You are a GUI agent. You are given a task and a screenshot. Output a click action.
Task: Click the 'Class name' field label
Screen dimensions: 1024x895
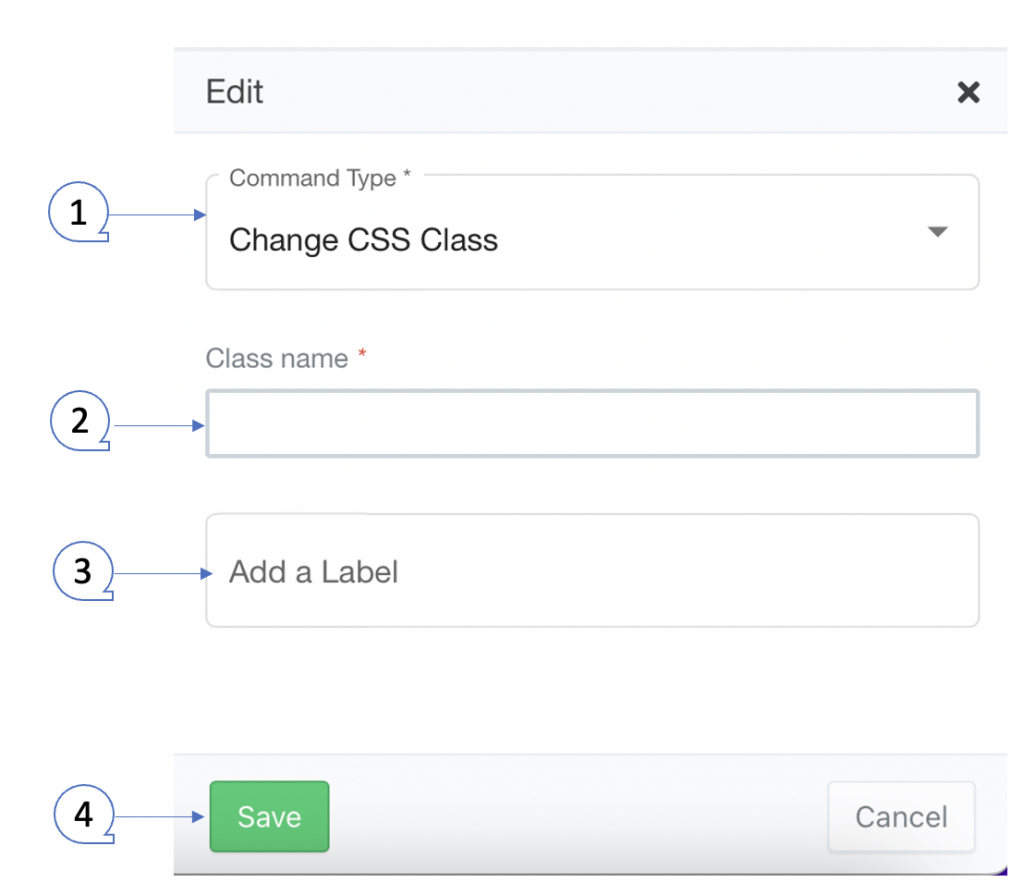277,359
